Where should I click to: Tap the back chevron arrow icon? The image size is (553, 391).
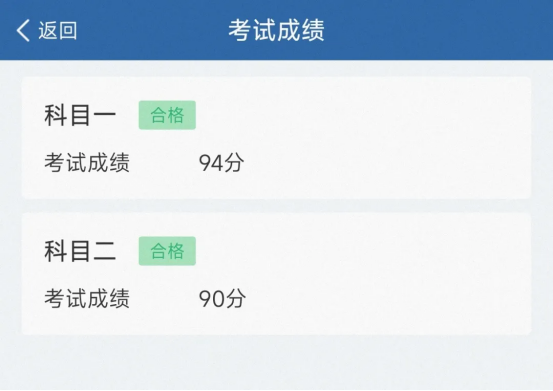pos(23,30)
